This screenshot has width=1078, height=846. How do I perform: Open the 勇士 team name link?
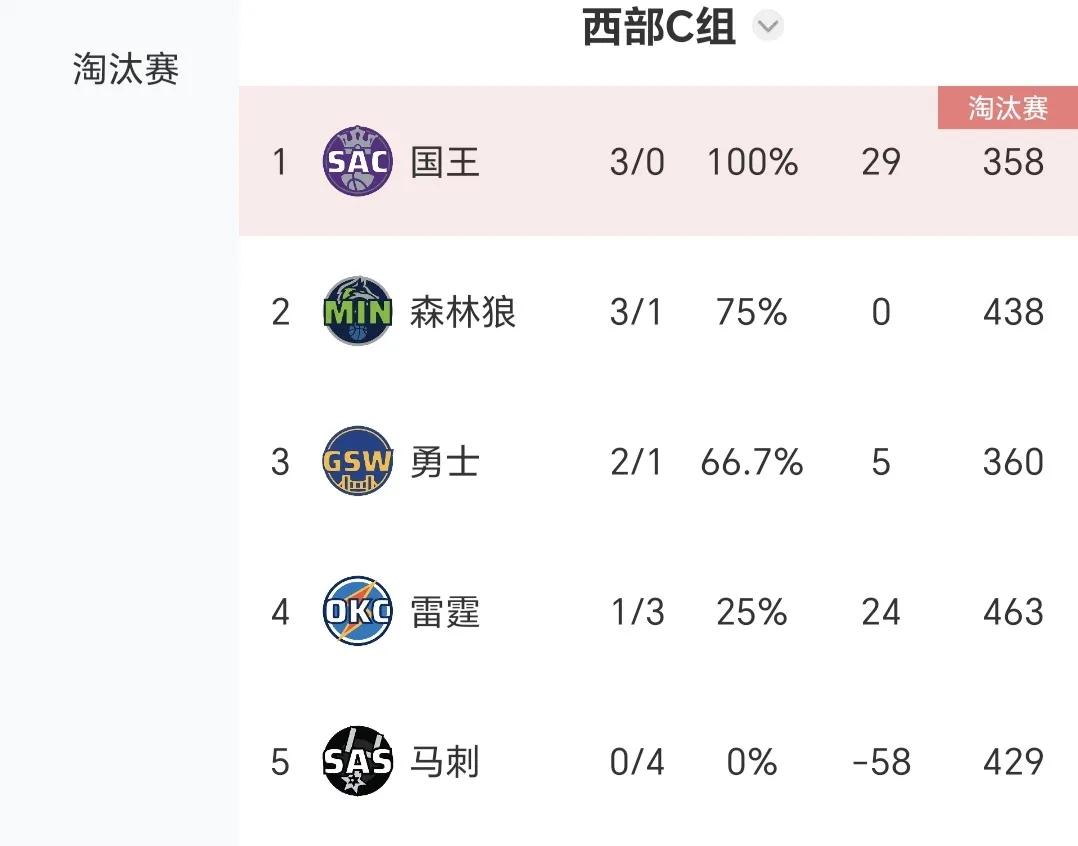(445, 462)
